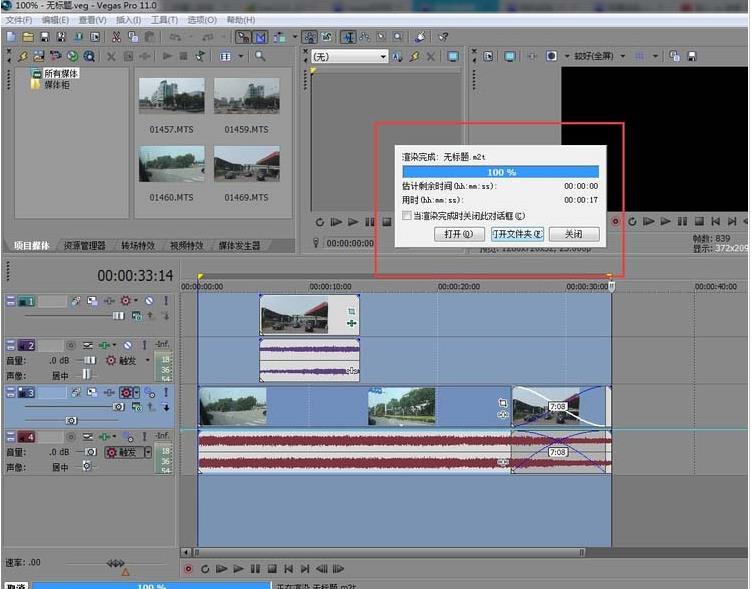Viewport: 753px width, 589px height.
Task: Mute audio track 2
Action: [128, 345]
